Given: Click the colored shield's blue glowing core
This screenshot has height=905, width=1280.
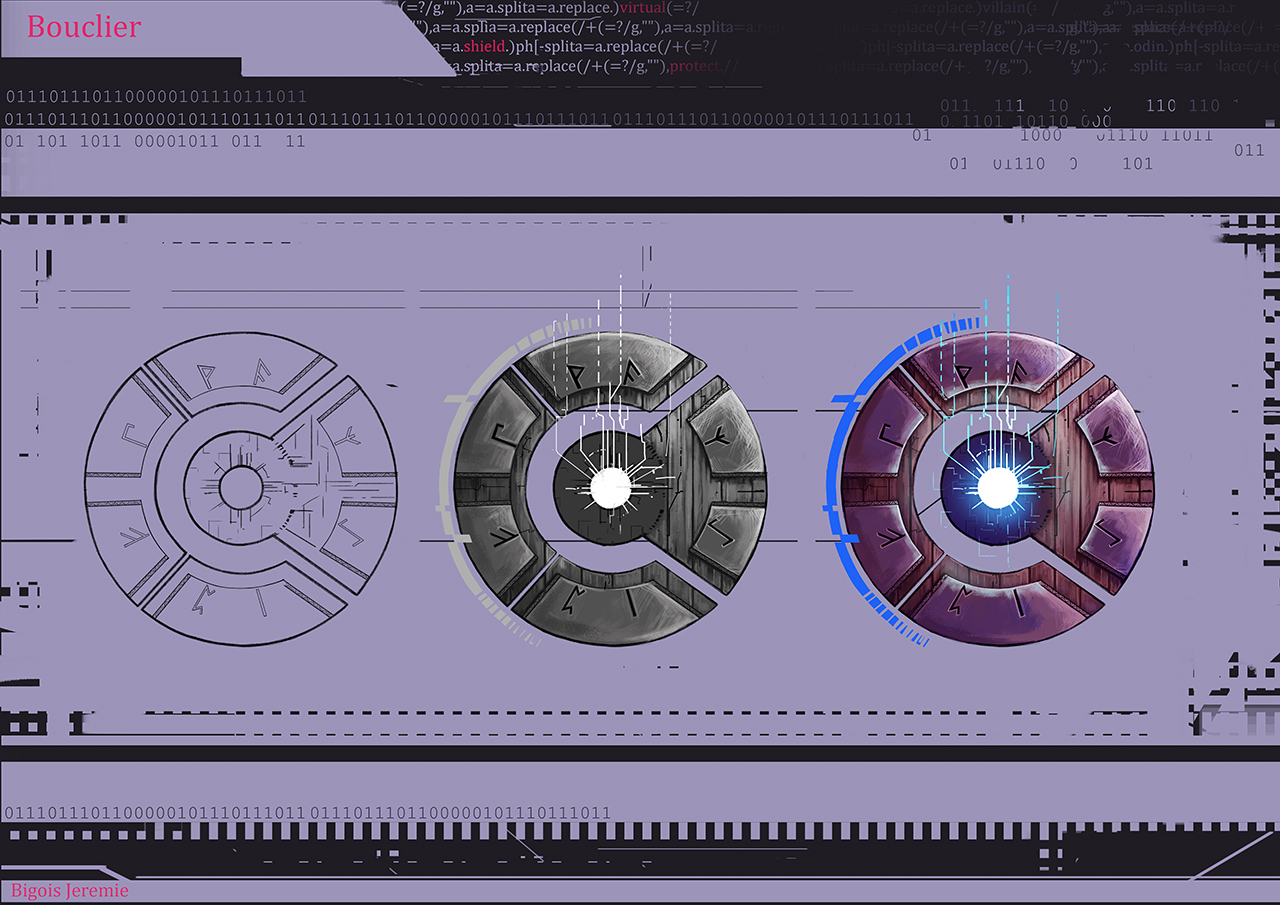Looking at the screenshot, I should pos(997,488).
